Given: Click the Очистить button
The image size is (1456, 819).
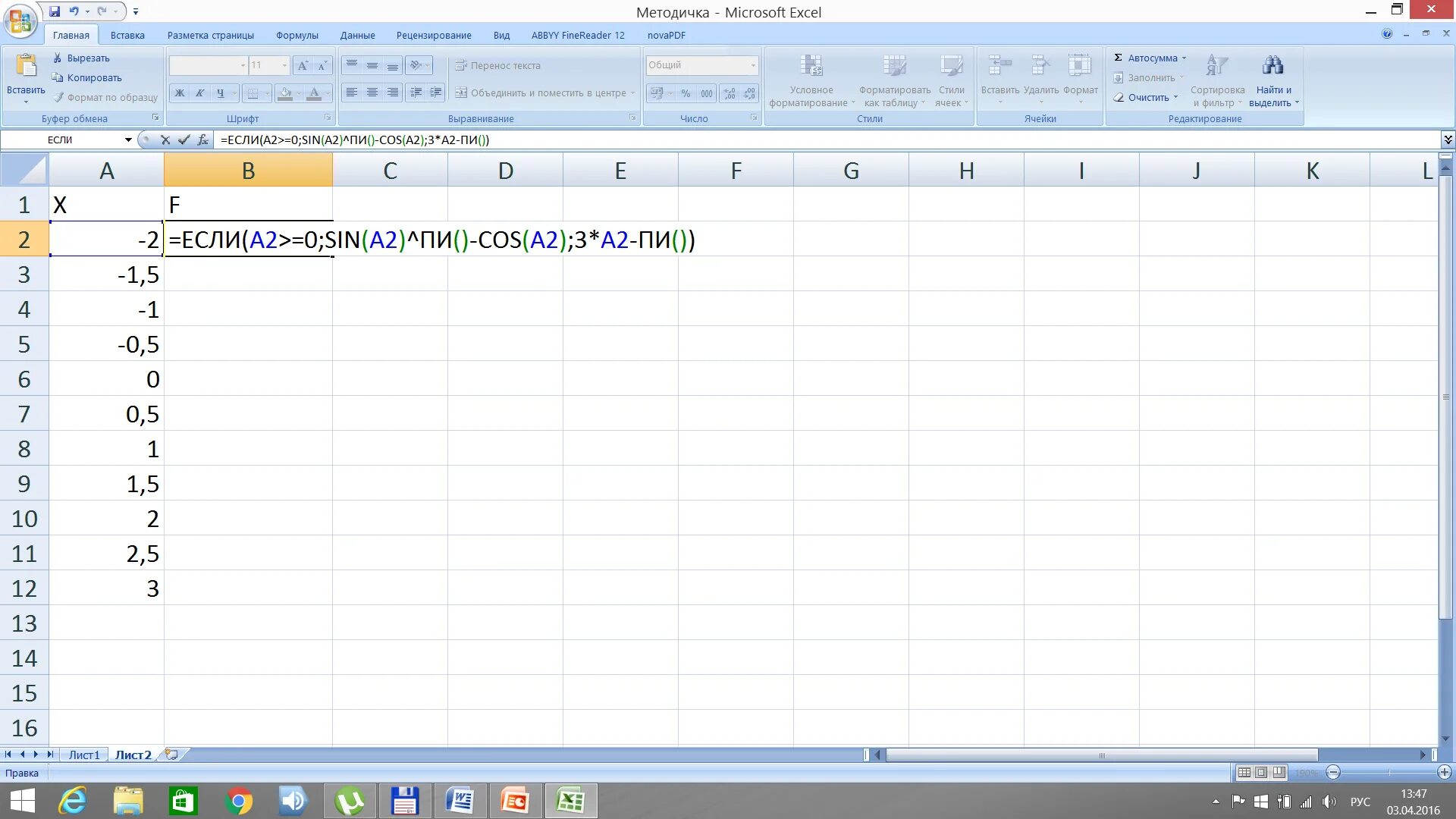Looking at the screenshot, I should point(1147,97).
